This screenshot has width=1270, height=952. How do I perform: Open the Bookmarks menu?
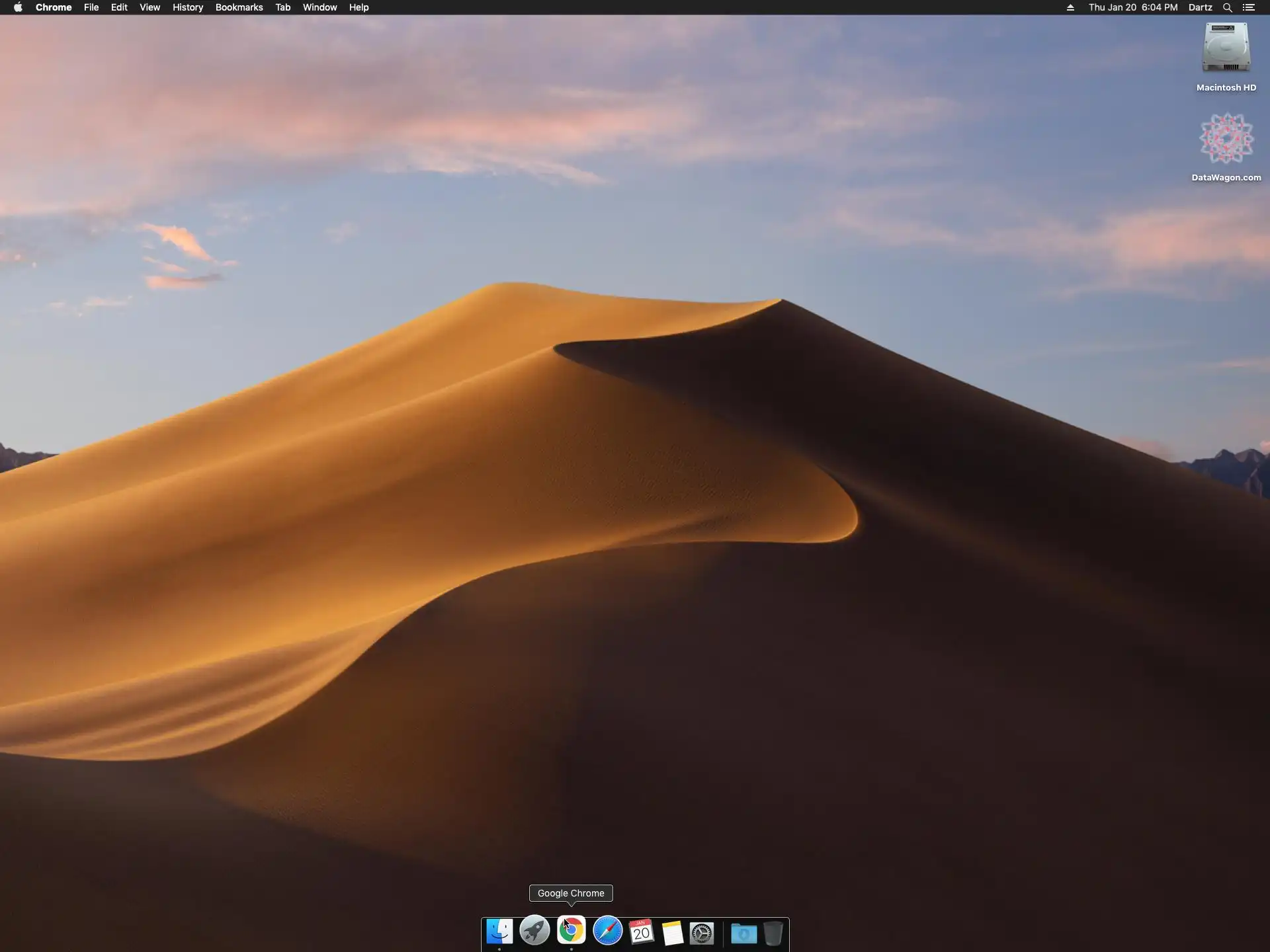pos(239,7)
